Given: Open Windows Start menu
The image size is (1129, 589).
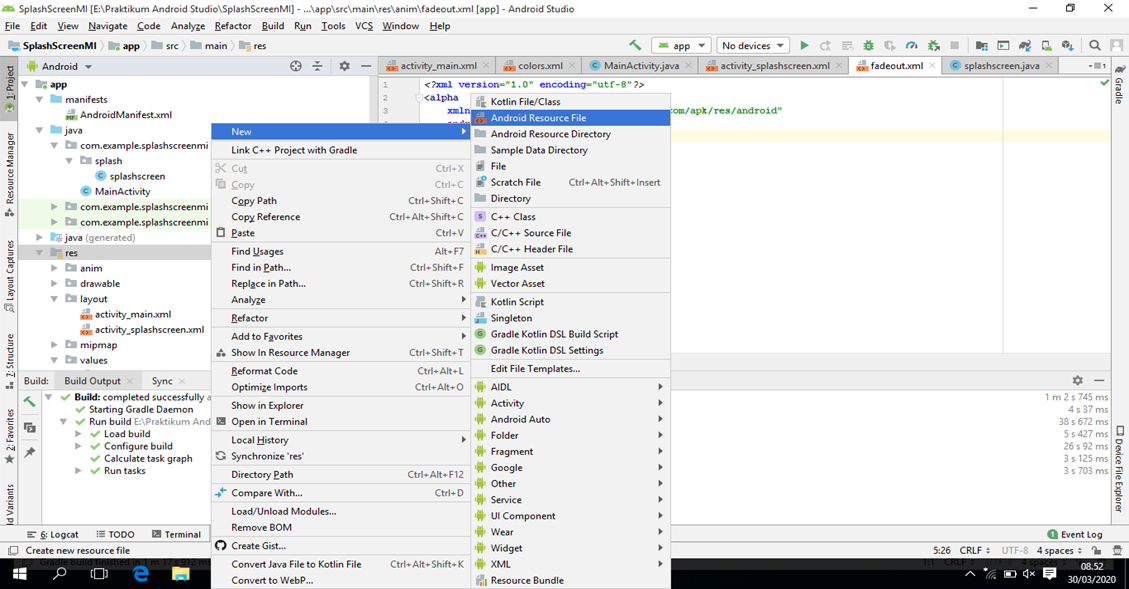Looking at the screenshot, I should tap(19, 574).
